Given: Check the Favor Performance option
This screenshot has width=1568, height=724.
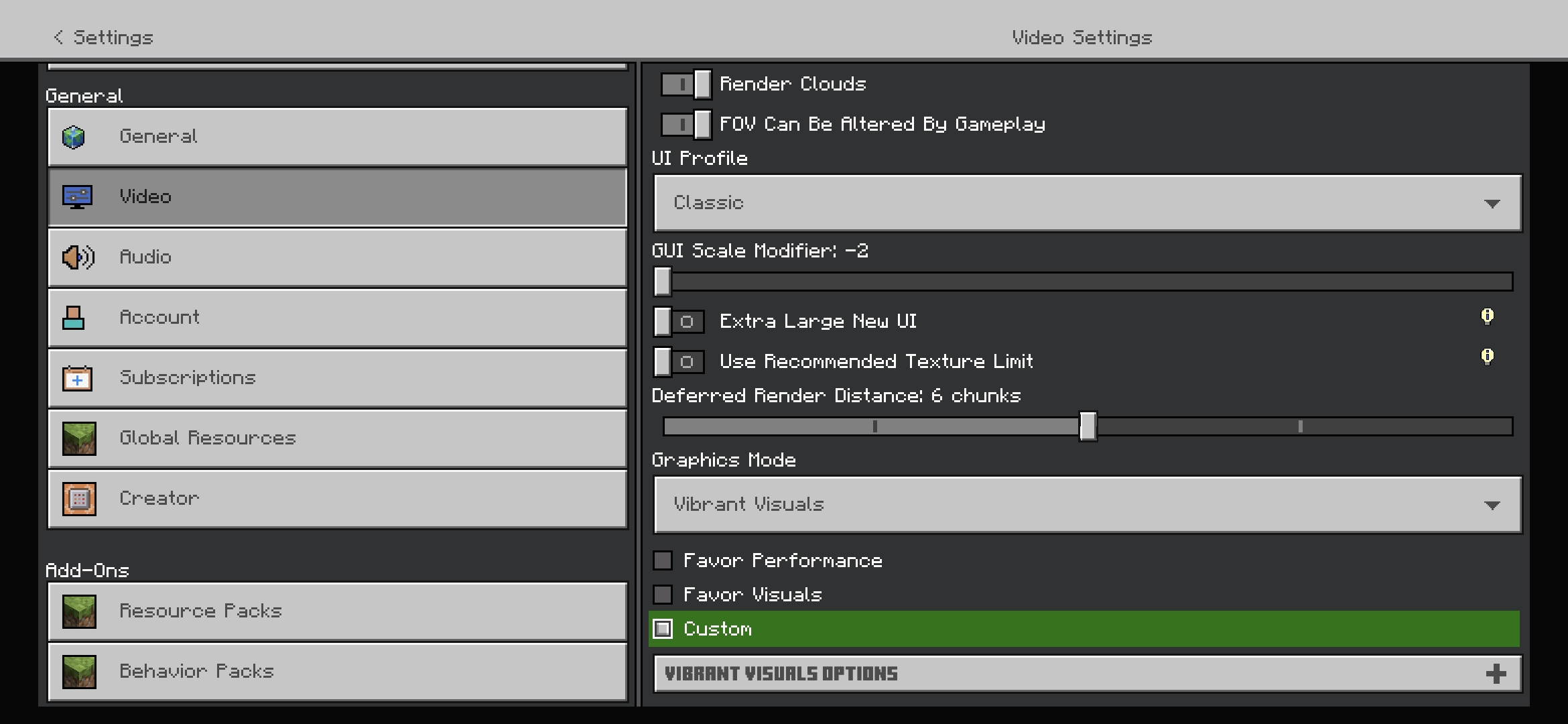Looking at the screenshot, I should click(663, 560).
